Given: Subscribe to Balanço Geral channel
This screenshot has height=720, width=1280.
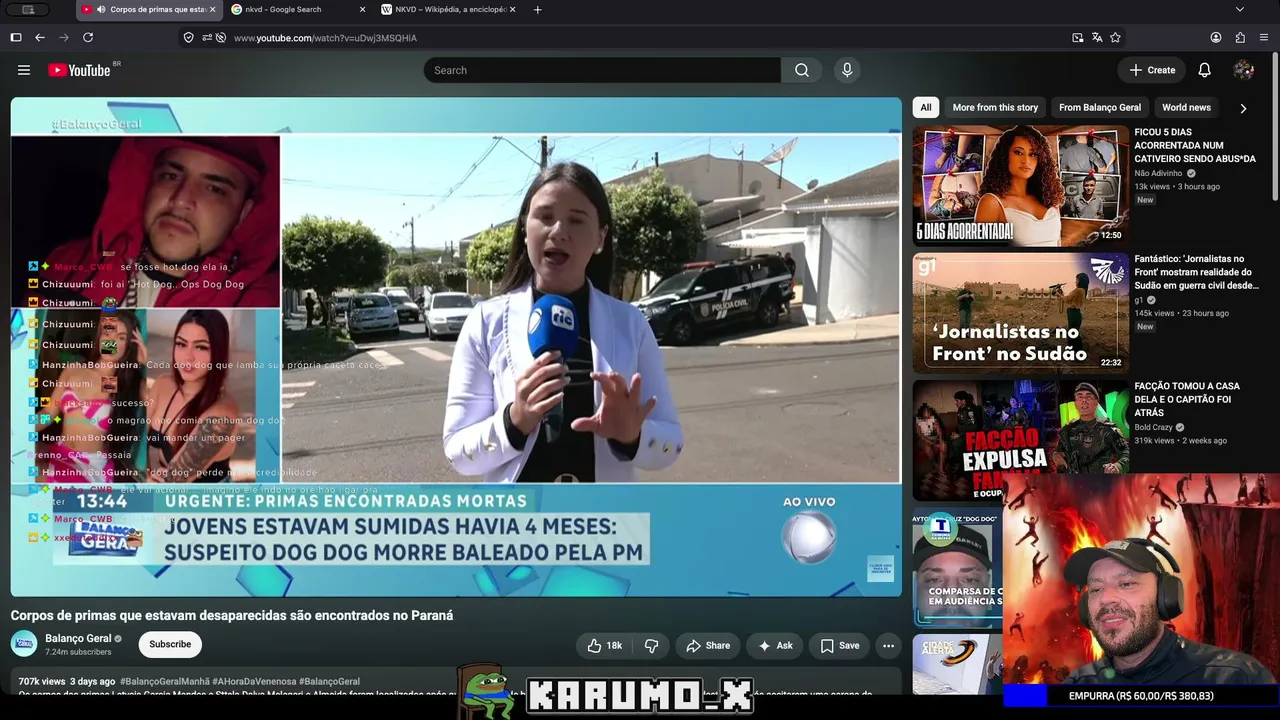Looking at the screenshot, I should [170, 645].
